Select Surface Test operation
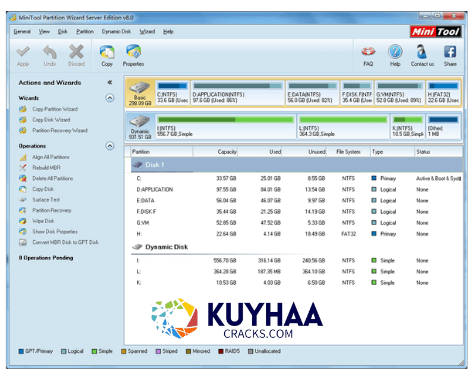The image size is (476, 378). point(46,200)
